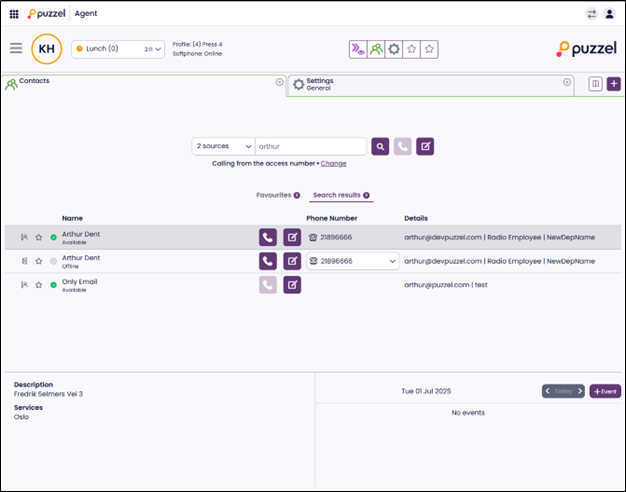This screenshot has width=626, height=492.
Task: Favourite the Offline Arthur Dent star
Action: (x=39, y=261)
